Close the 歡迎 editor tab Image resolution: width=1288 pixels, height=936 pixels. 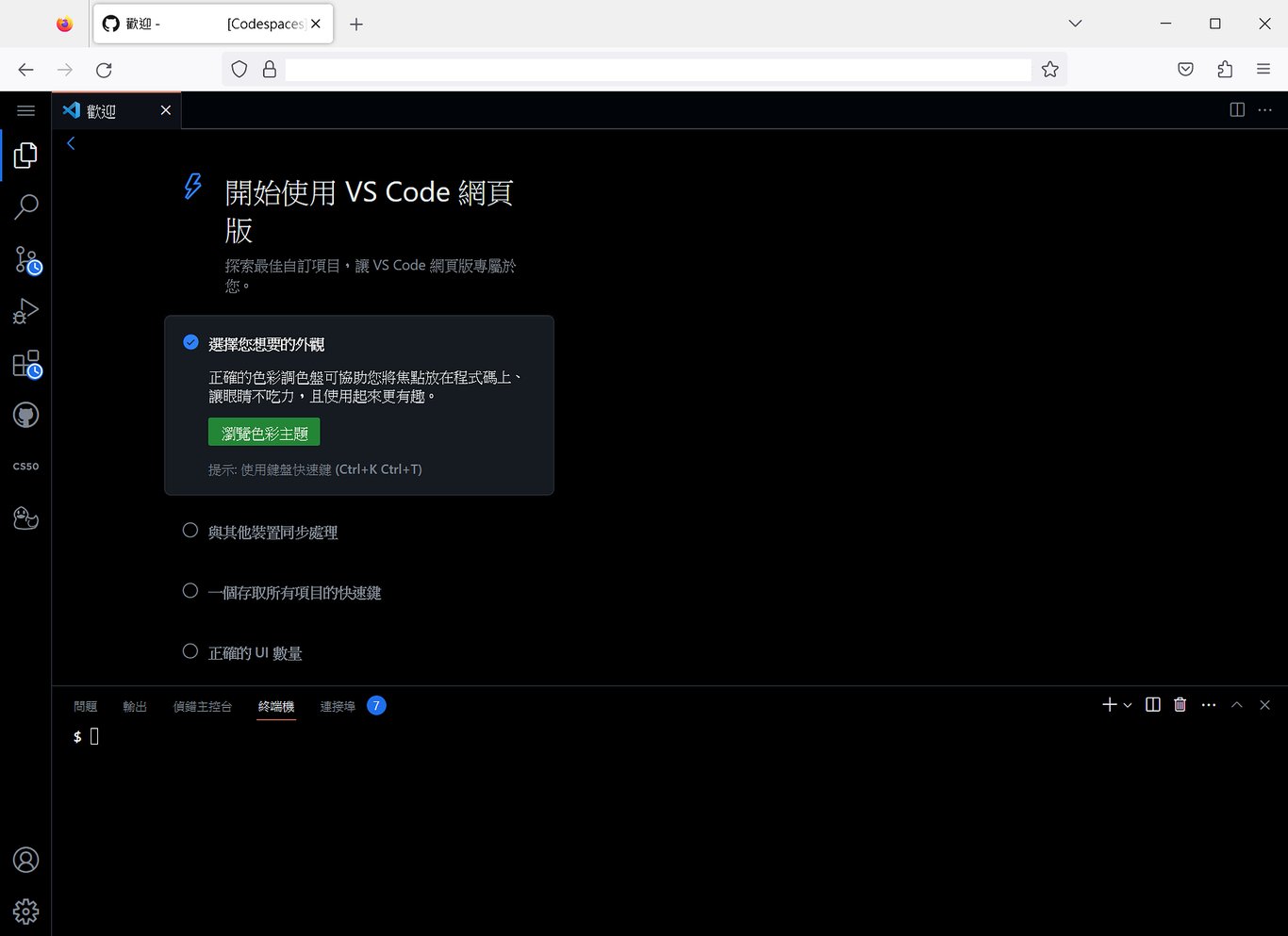(166, 110)
